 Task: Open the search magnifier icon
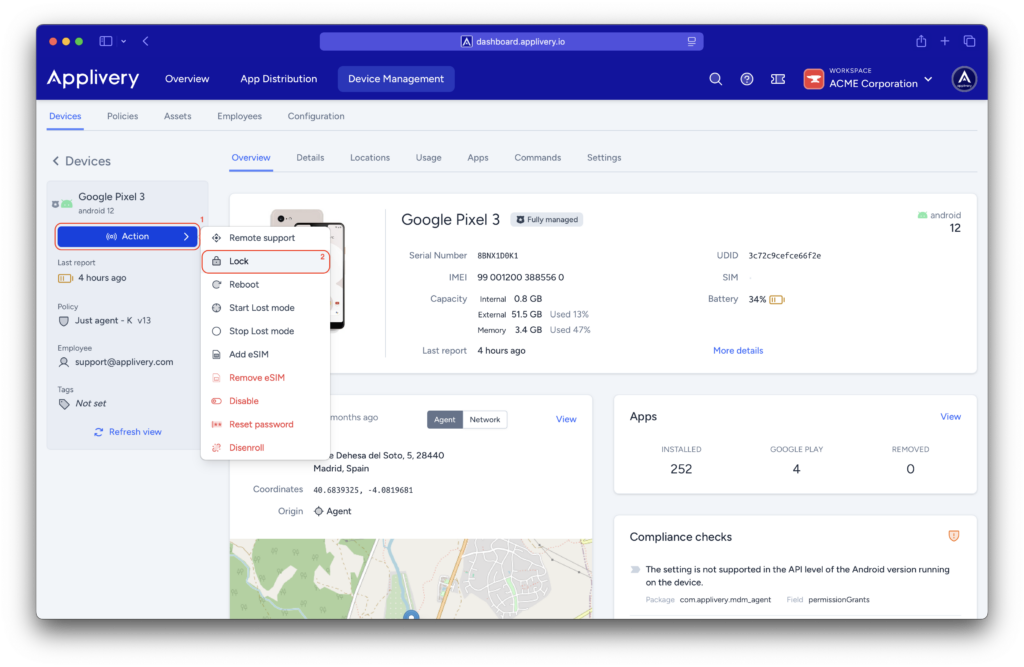pyautogui.click(x=716, y=79)
